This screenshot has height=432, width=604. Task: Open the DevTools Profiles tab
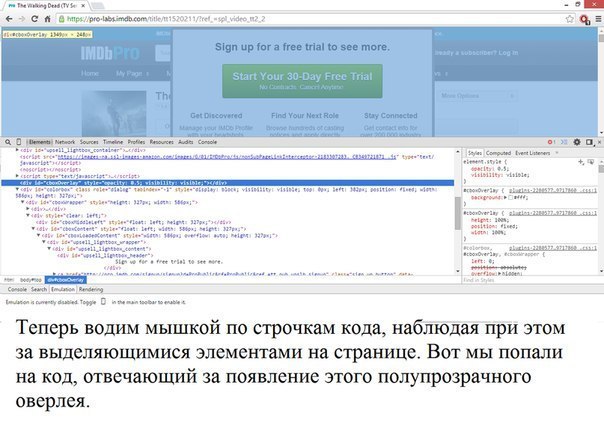(x=136, y=142)
